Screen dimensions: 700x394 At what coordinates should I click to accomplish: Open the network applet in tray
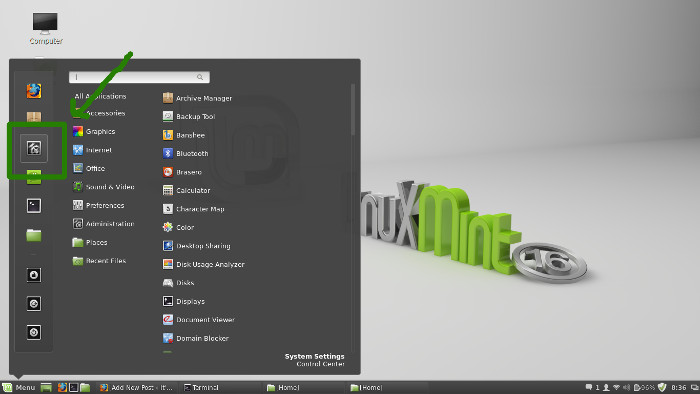[x=617, y=387]
